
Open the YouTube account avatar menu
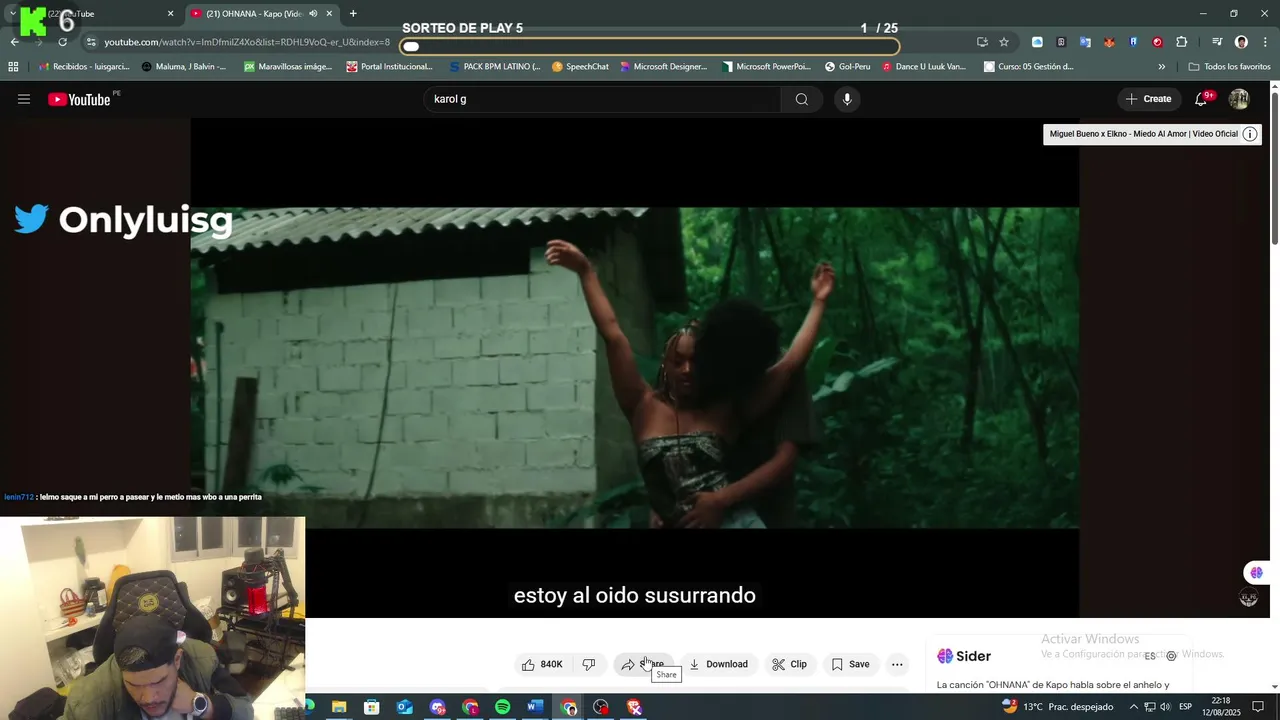coord(1239,99)
